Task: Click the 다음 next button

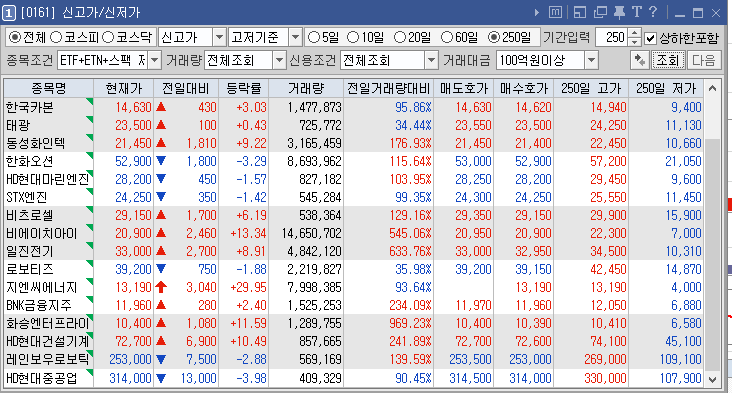Action: click(x=703, y=60)
